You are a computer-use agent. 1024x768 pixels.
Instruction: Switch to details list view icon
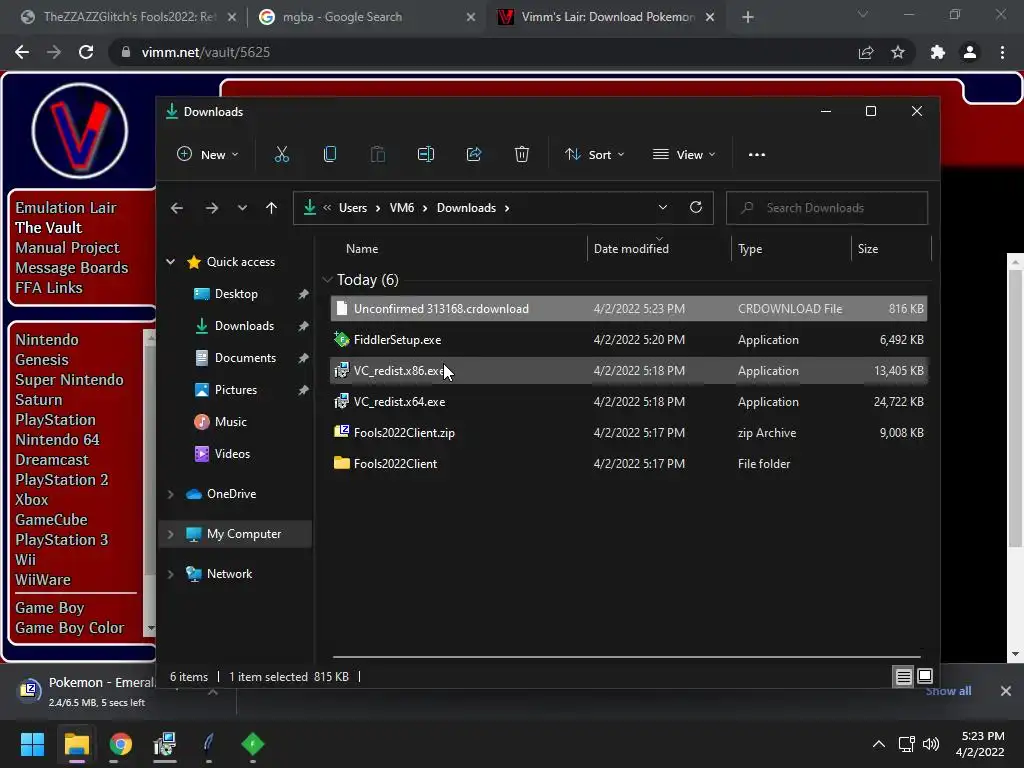(903, 677)
